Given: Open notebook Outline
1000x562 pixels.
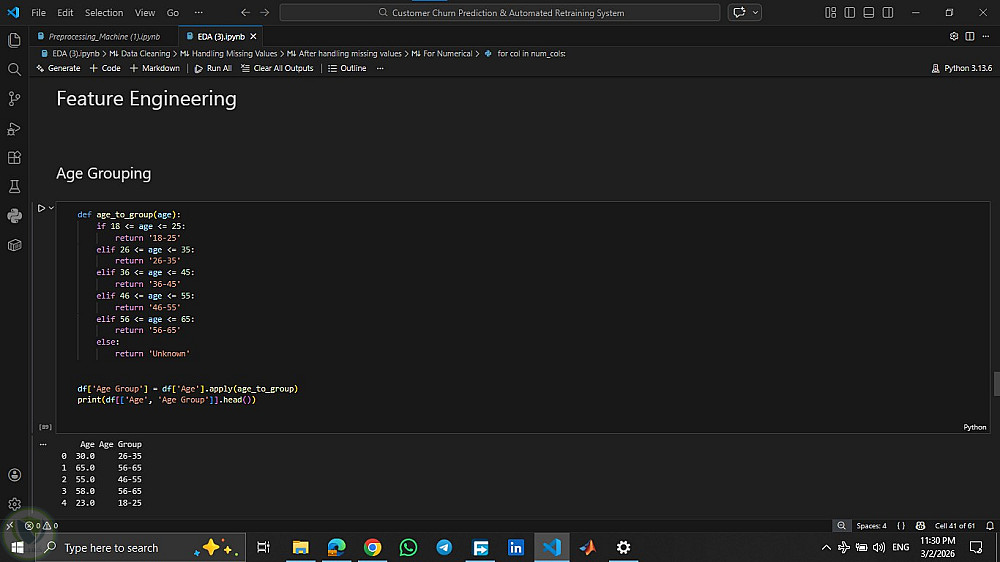Looking at the screenshot, I should [x=347, y=68].
